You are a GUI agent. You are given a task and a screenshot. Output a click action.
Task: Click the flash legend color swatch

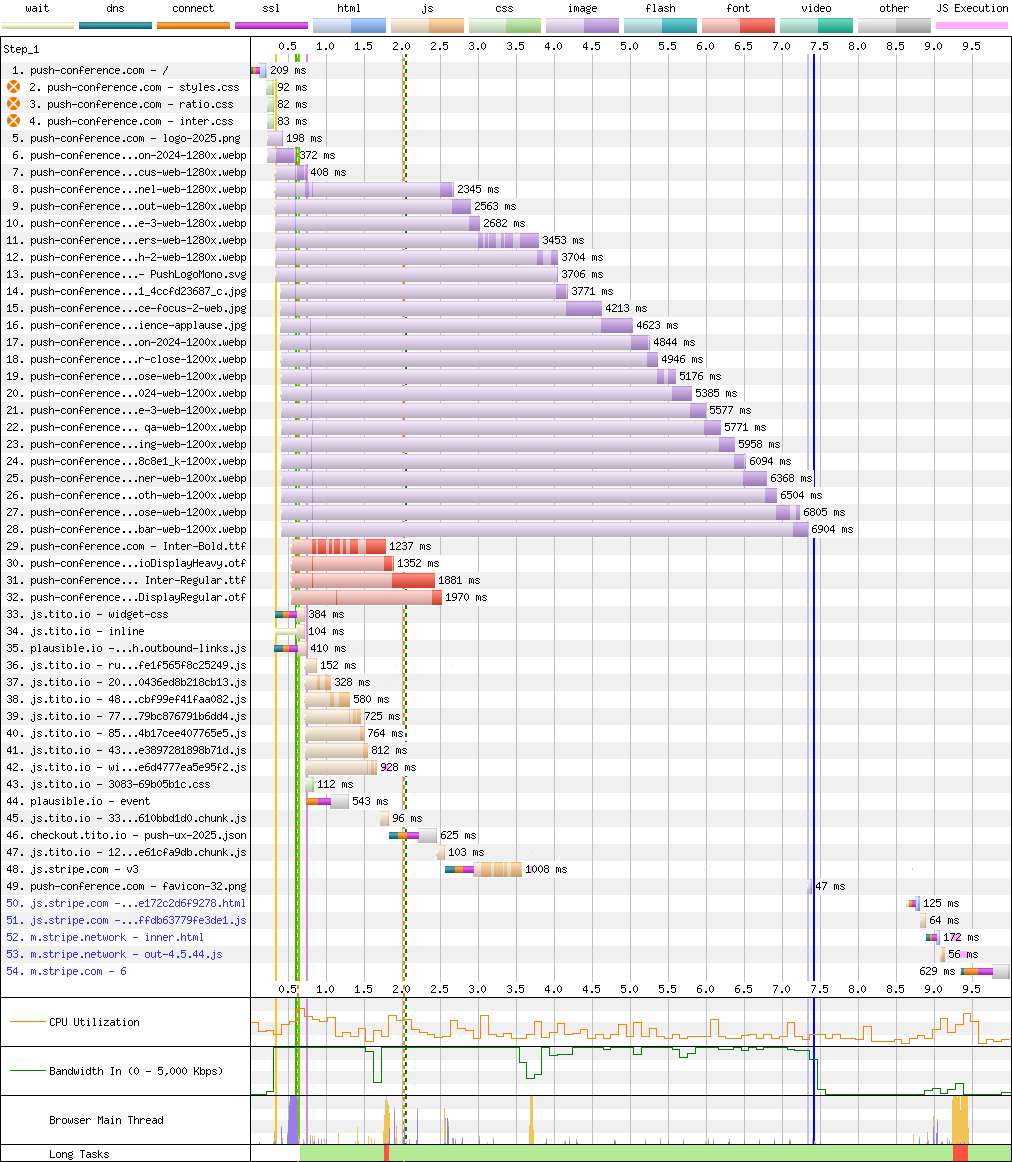tap(660, 26)
